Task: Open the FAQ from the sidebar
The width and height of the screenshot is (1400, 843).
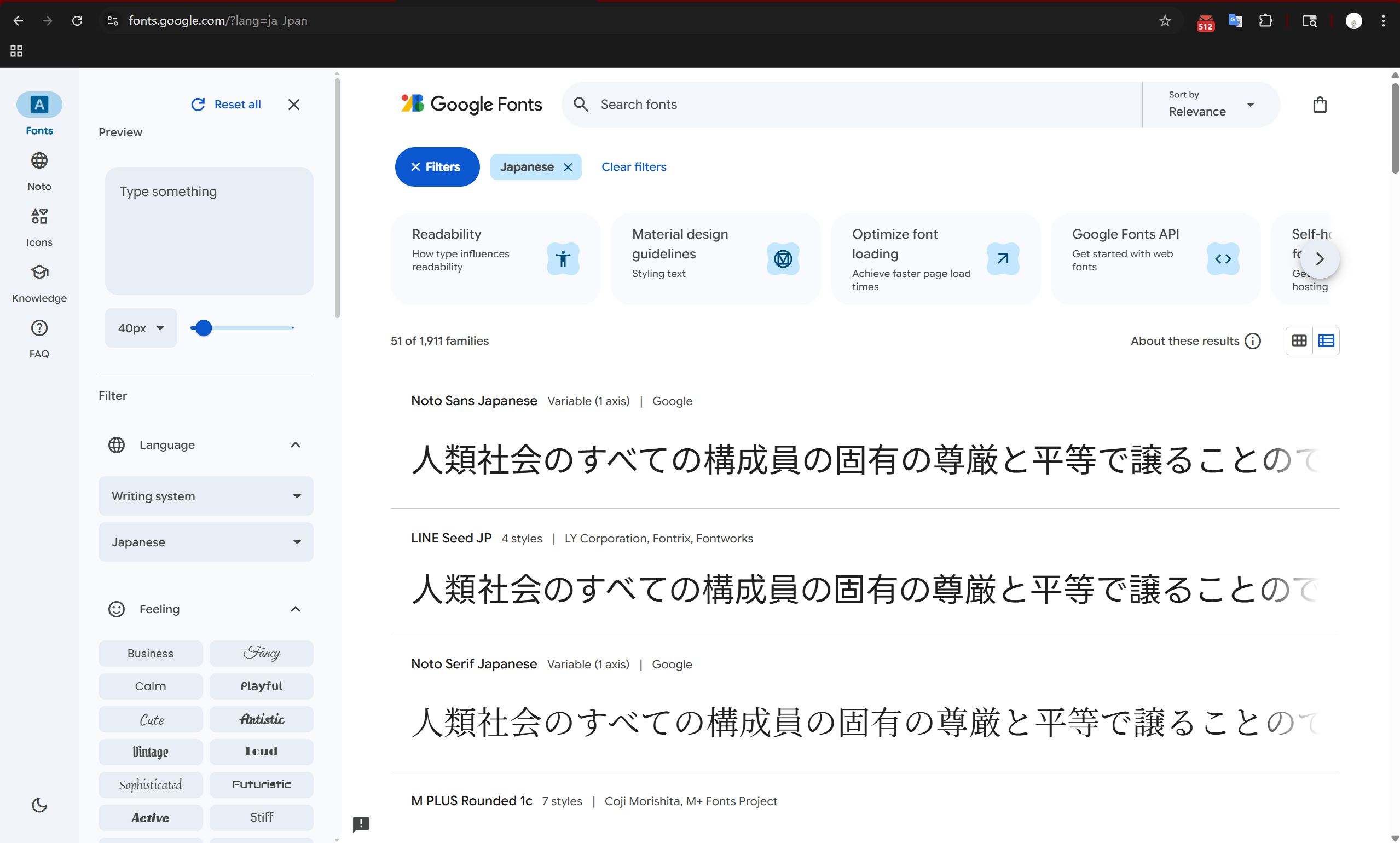Action: coord(39,337)
